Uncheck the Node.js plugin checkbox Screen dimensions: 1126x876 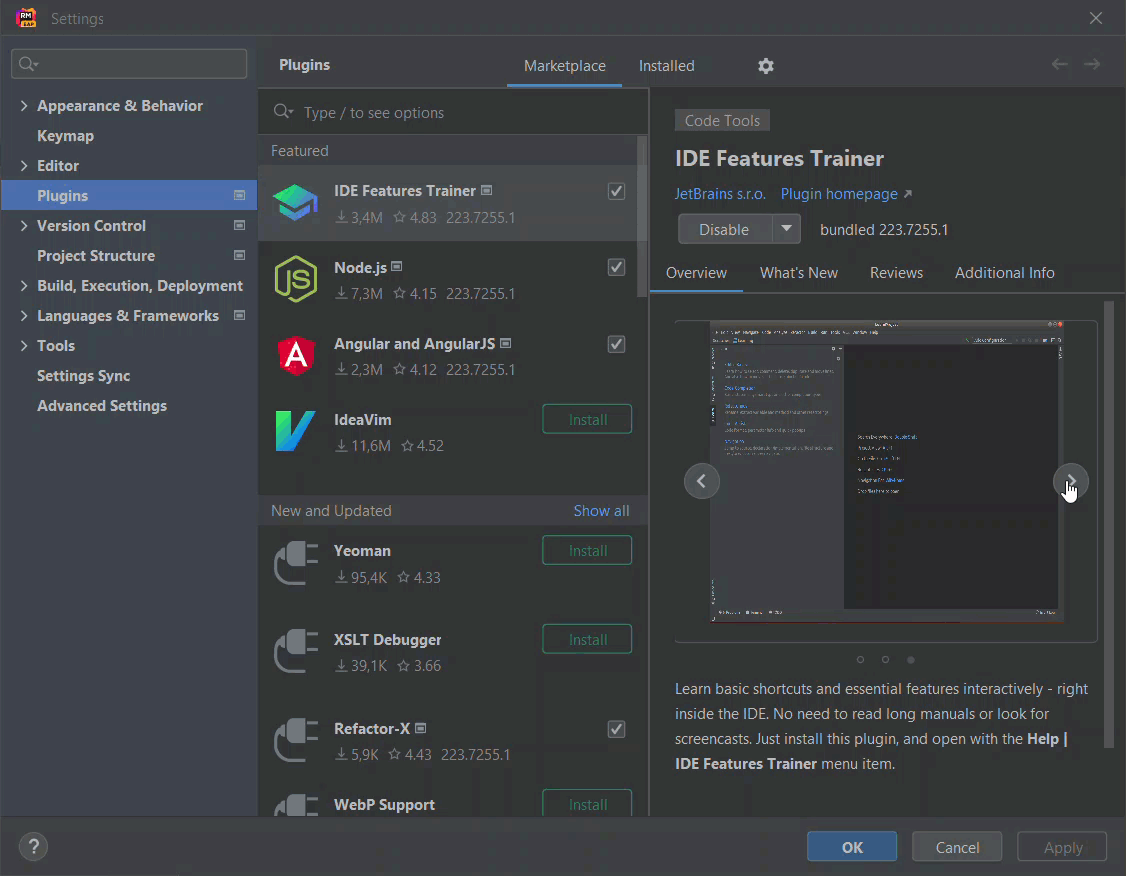click(616, 267)
